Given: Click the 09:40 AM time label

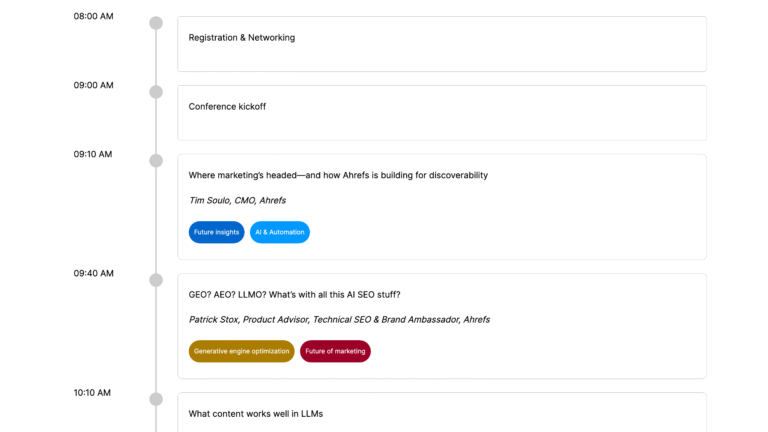Looking at the screenshot, I should click(x=93, y=273).
